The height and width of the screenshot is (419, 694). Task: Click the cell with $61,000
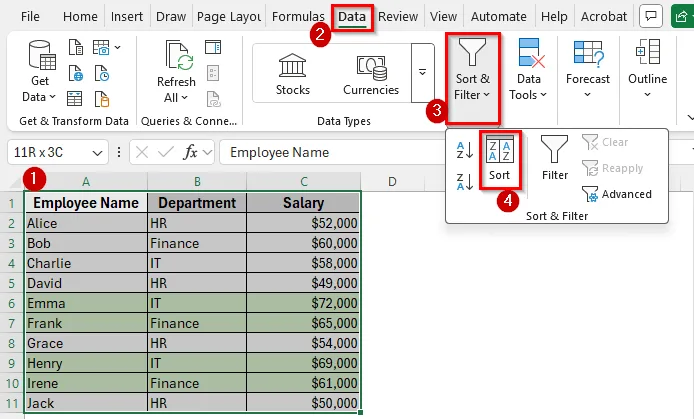[x=304, y=383]
